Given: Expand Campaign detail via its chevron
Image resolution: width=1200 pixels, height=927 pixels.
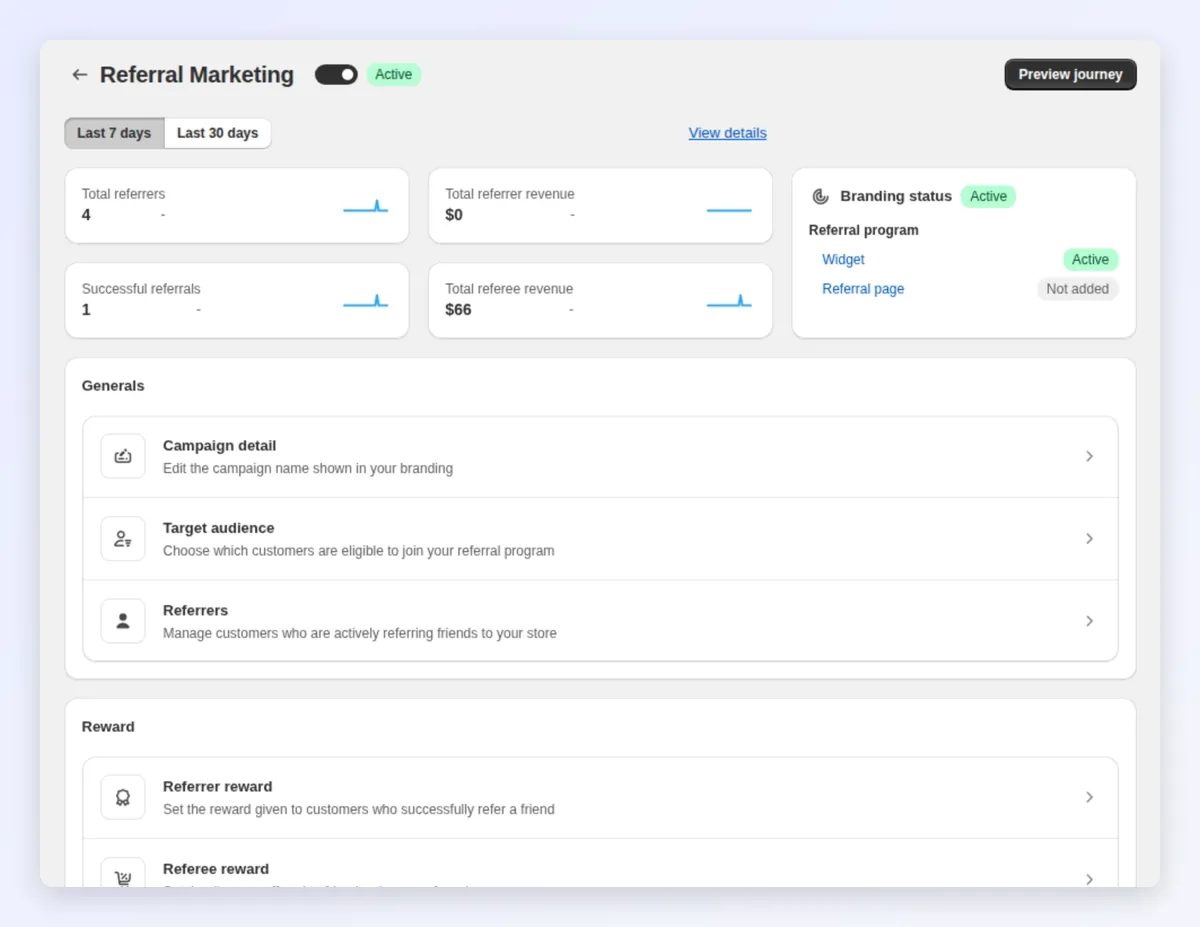Looking at the screenshot, I should pos(1089,457).
